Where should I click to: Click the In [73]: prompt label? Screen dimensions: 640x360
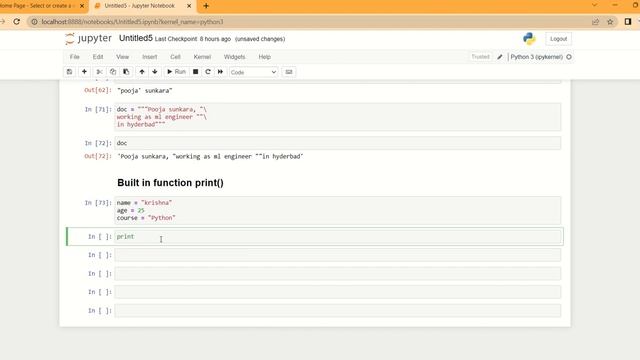[x=98, y=203]
